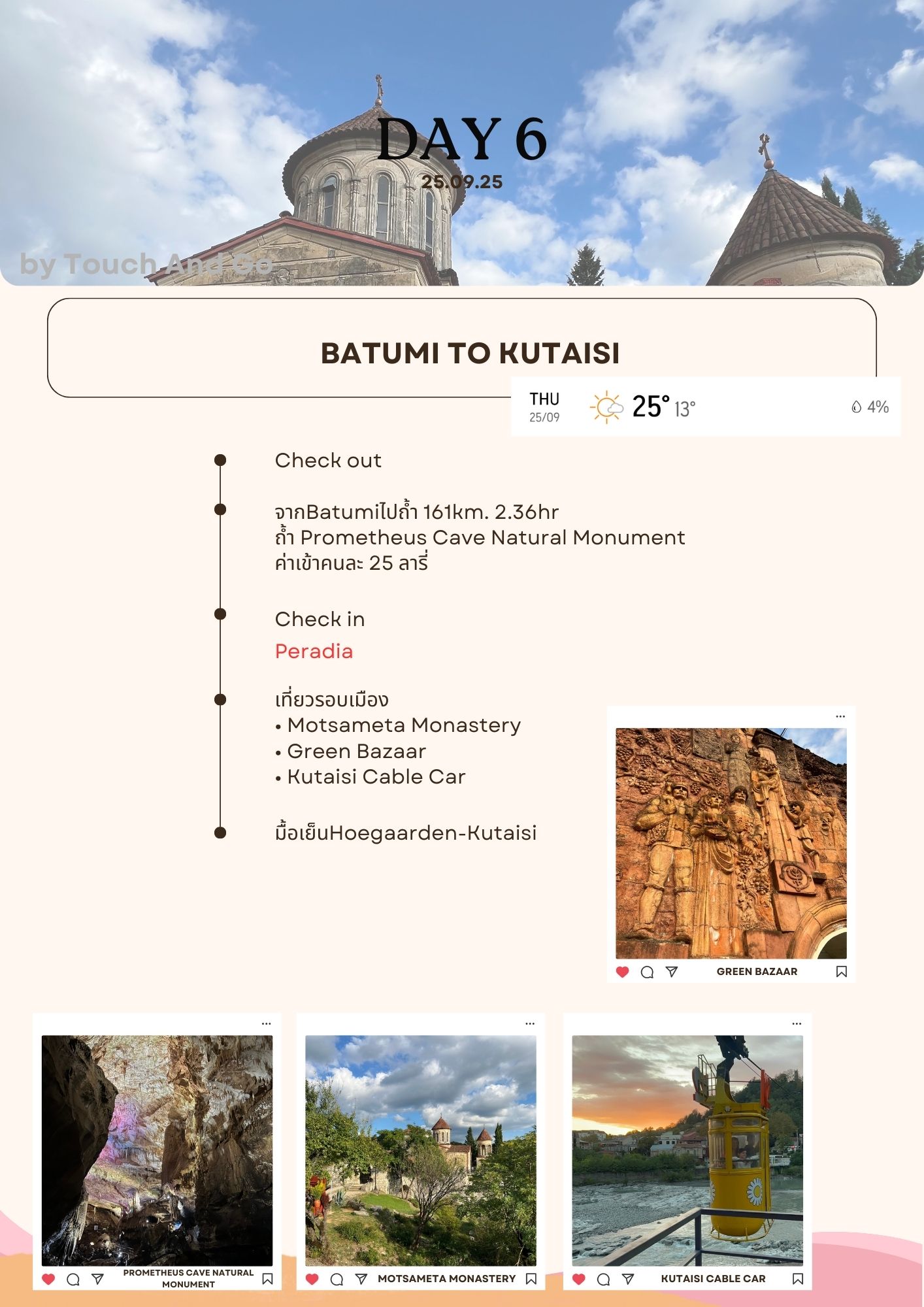Bookmark the Motsameta Monastery card
Image resolution: width=924 pixels, height=1307 pixels.
point(531,1279)
